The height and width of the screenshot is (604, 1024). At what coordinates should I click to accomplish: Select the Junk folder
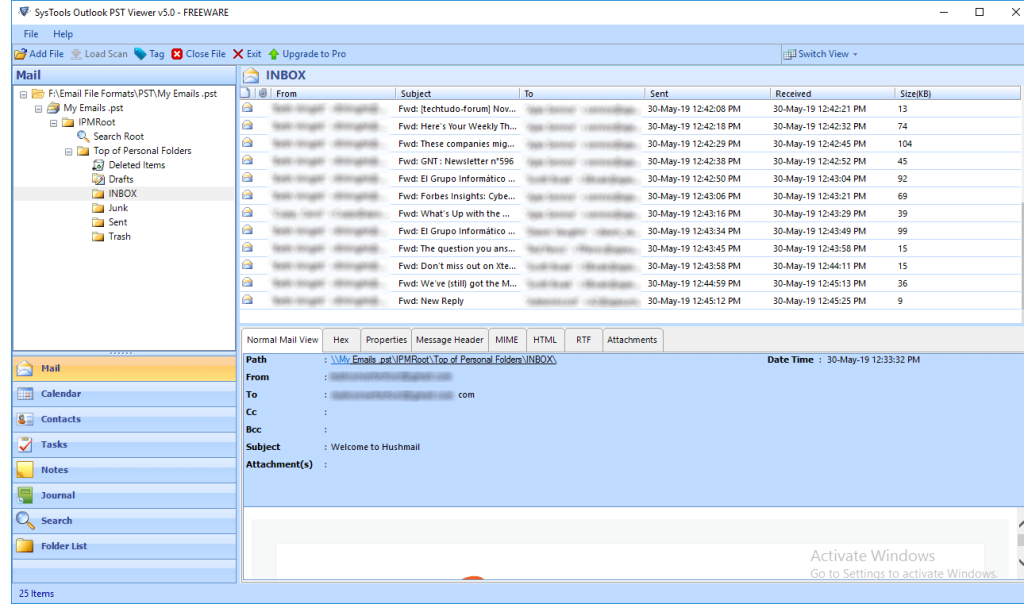(x=110, y=208)
